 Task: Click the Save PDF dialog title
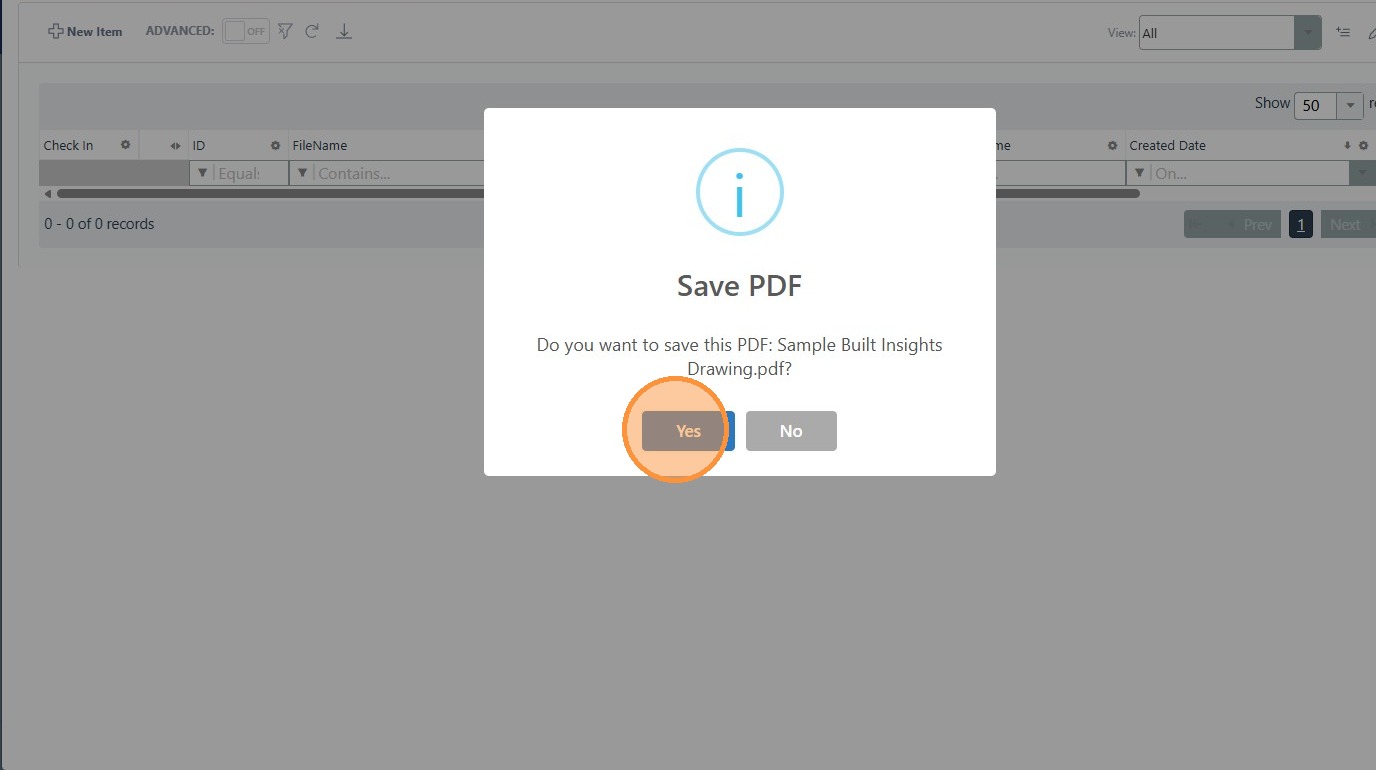pos(740,286)
